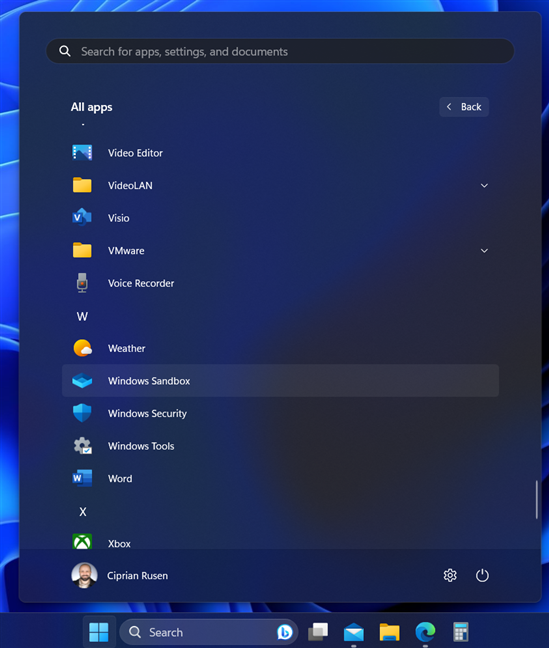
Task: Open Mail app from taskbar
Action: (353, 632)
